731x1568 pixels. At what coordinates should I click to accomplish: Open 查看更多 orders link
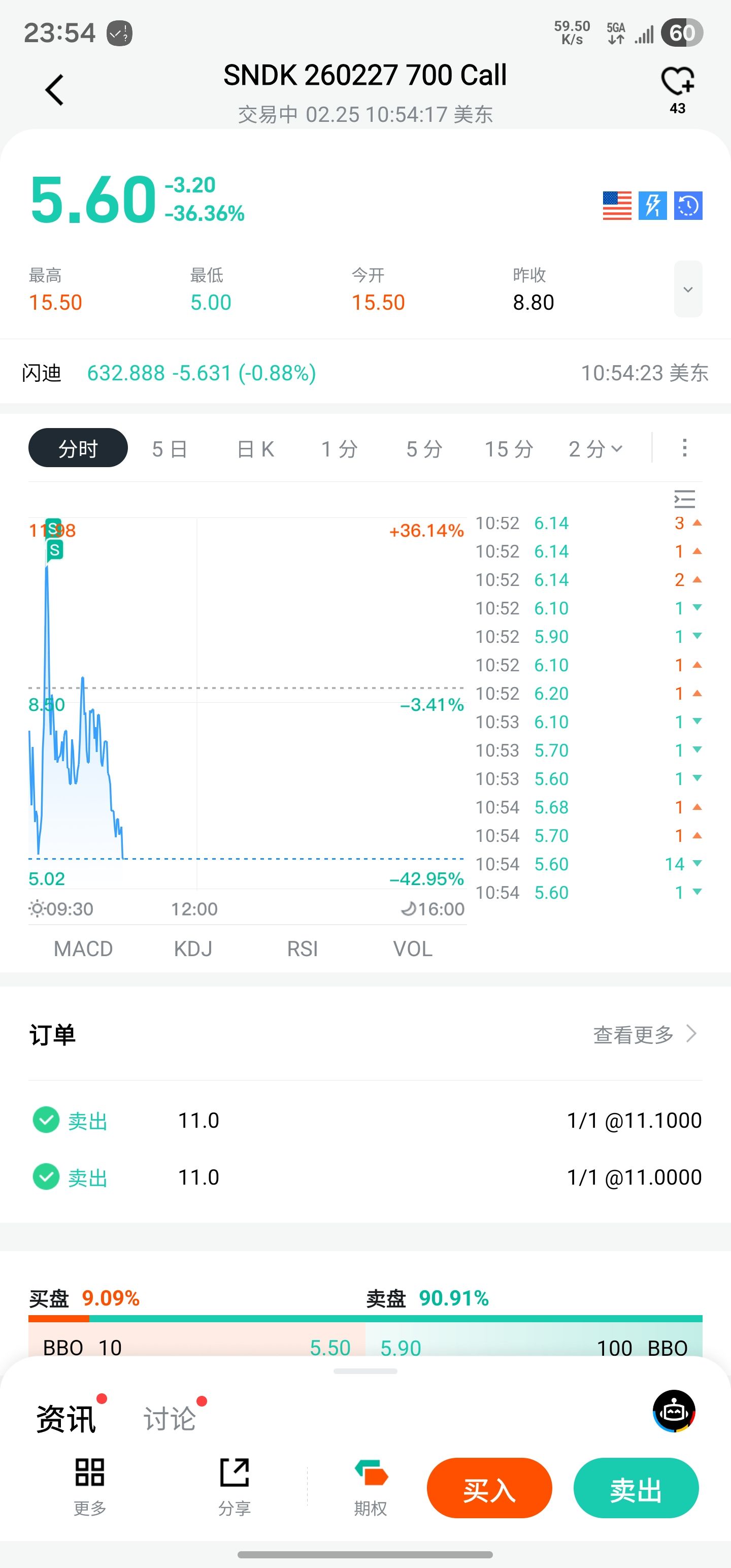click(x=644, y=1034)
